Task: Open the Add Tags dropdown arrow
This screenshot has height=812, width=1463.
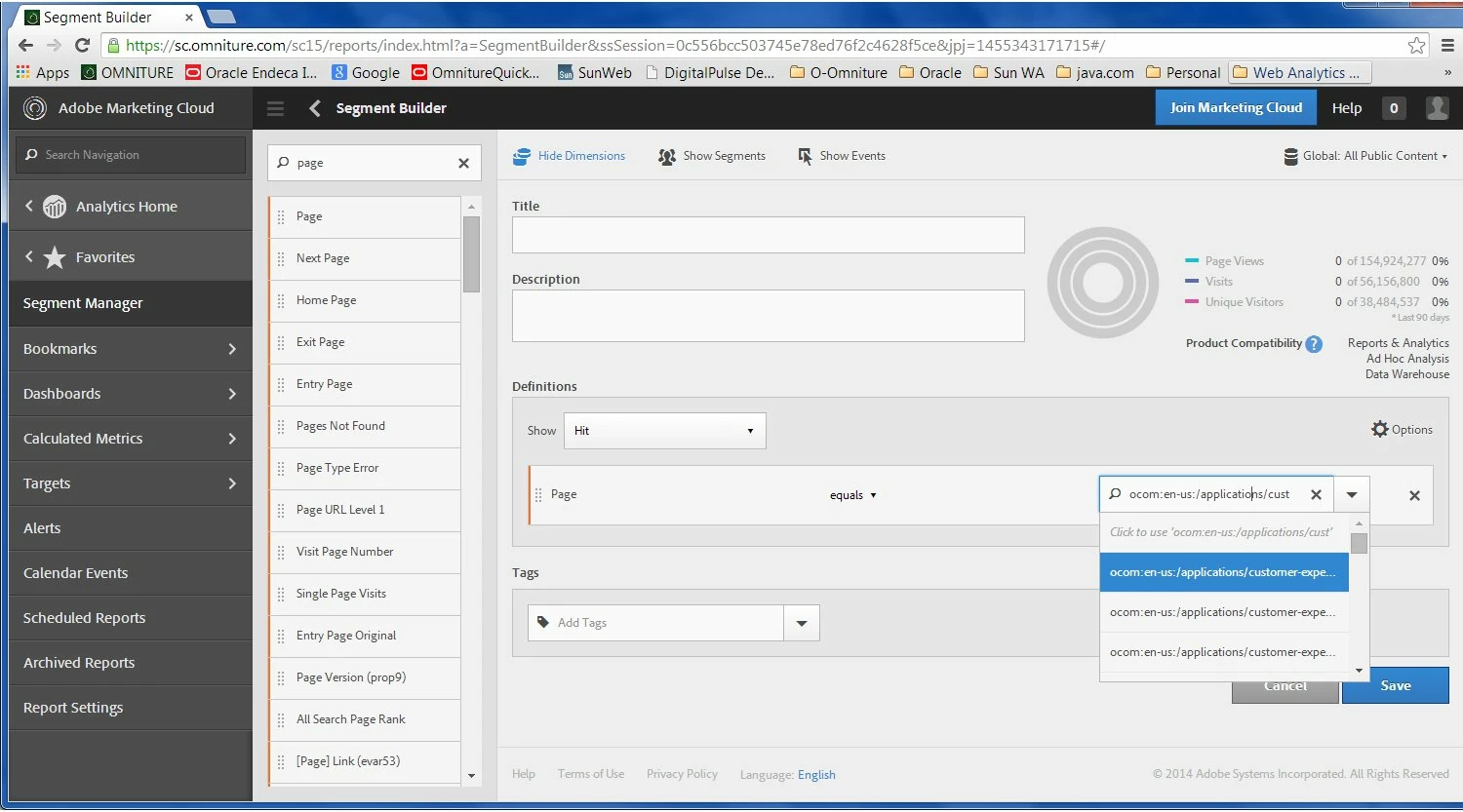Action: tap(802, 623)
